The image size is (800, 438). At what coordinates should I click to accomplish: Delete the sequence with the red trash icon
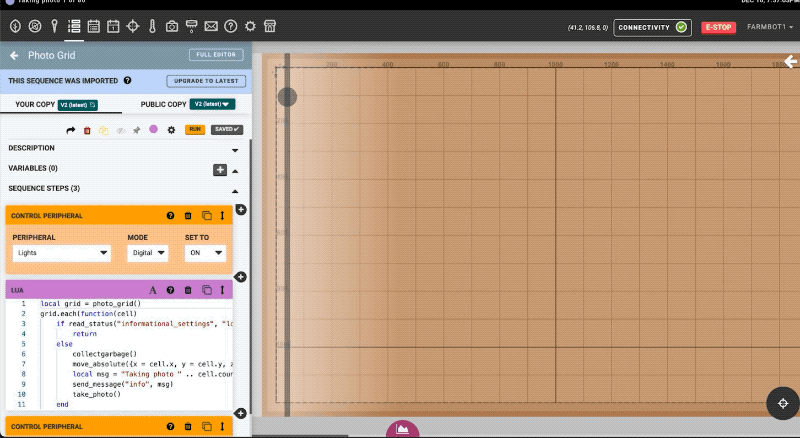coord(87,130)
